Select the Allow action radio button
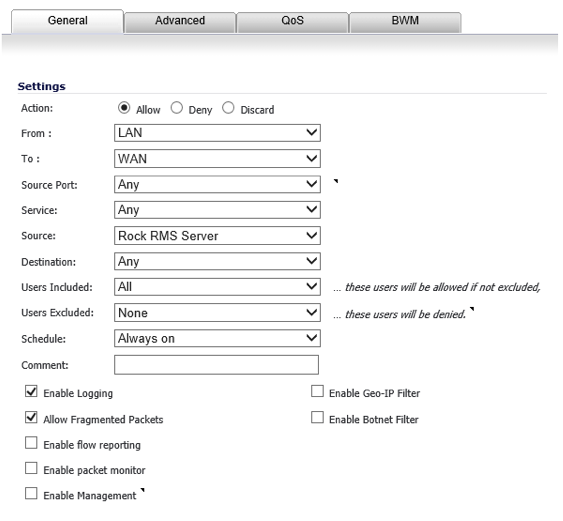 (124, 108)
